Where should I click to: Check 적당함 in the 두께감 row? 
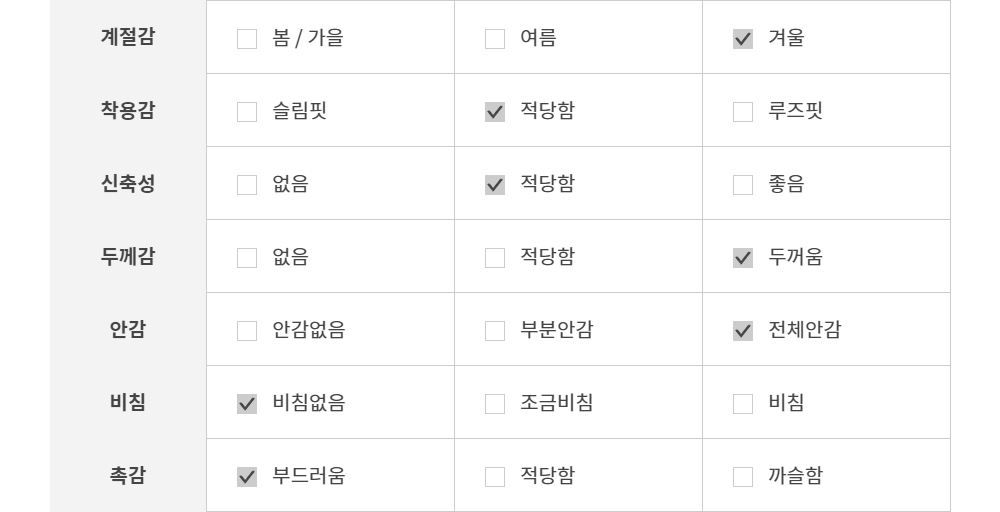click(x=495, y=258)
